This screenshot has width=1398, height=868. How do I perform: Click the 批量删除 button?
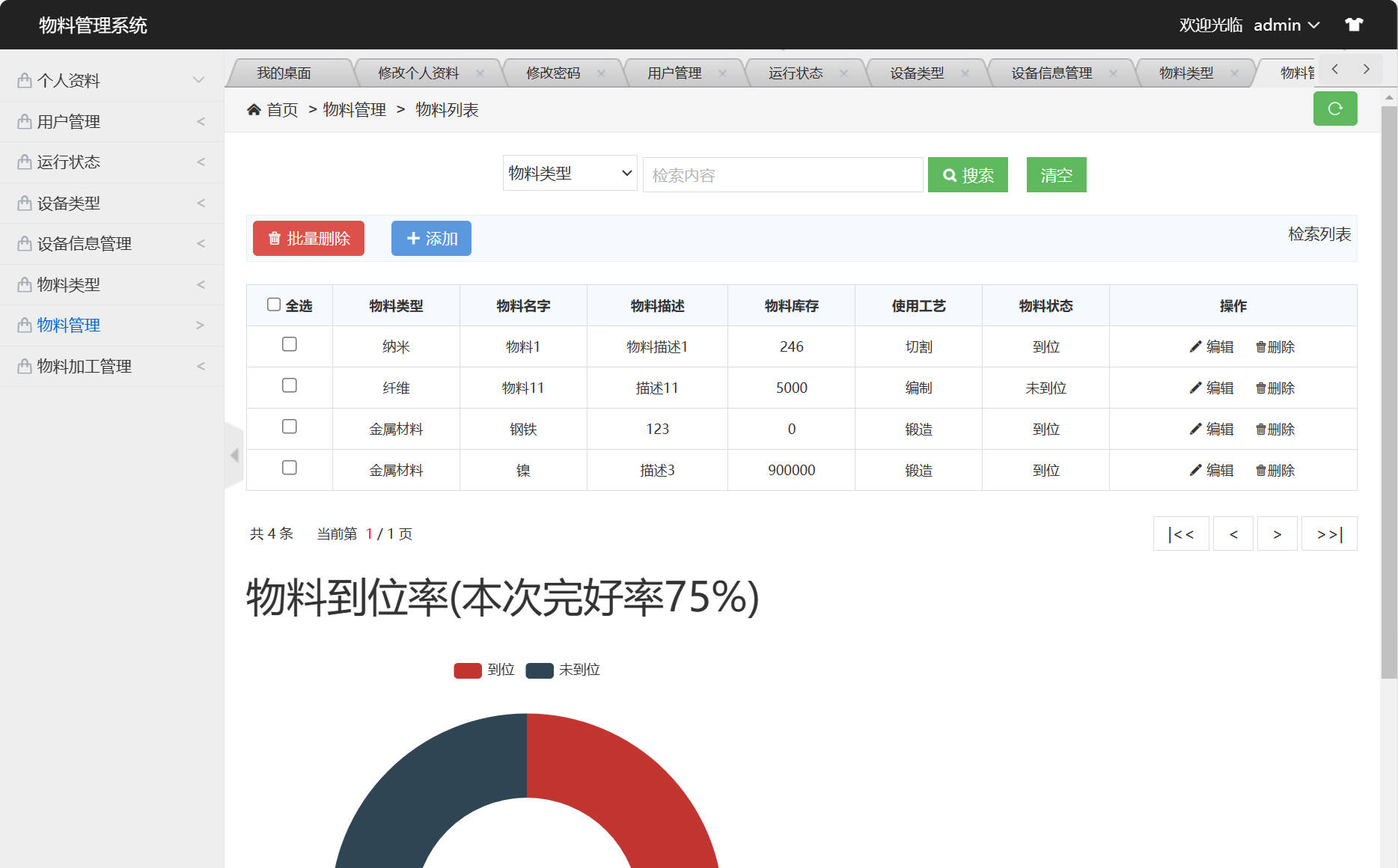pyautogui.click(x=308, y=238)
